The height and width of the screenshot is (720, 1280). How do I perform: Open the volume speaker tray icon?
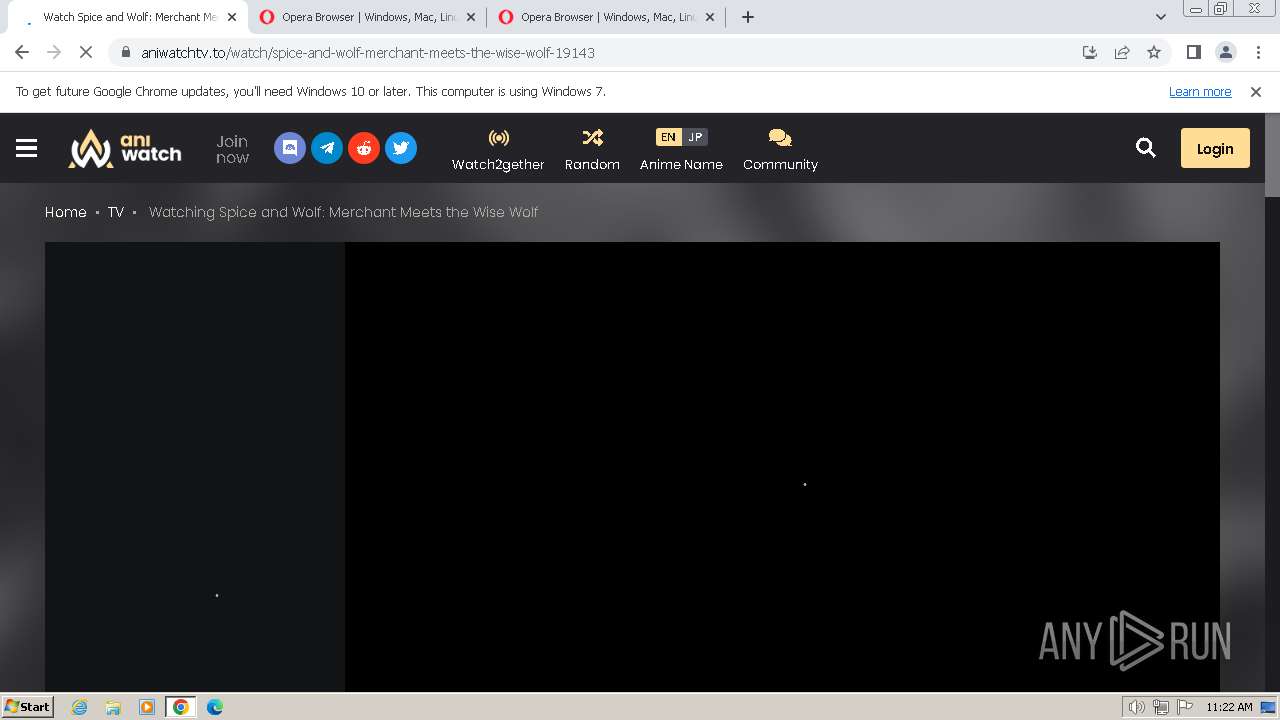click(x=1137, y=707)
